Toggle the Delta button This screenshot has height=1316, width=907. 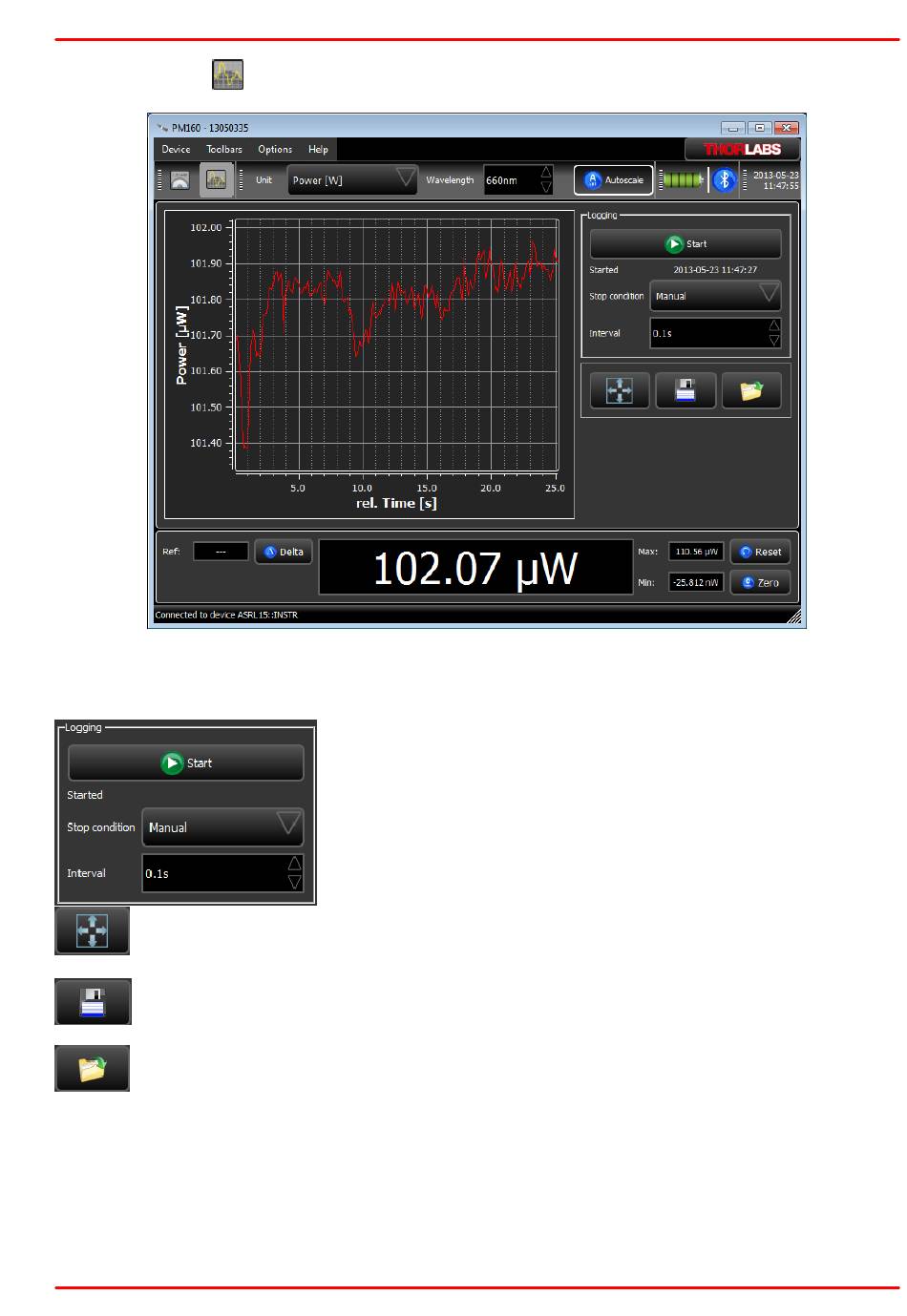pos(284,552)
